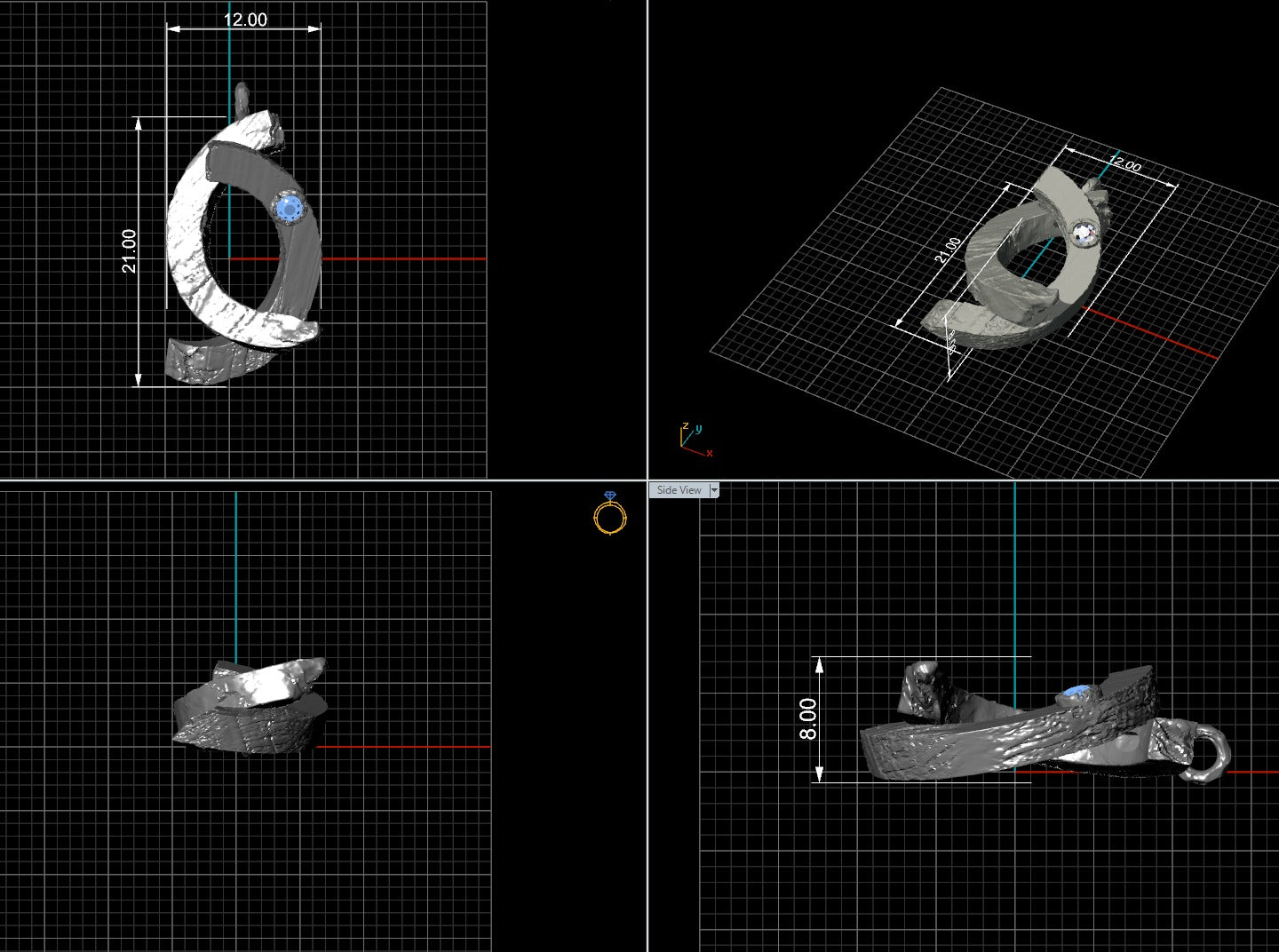Click the blue gem in Side View

1076,693
